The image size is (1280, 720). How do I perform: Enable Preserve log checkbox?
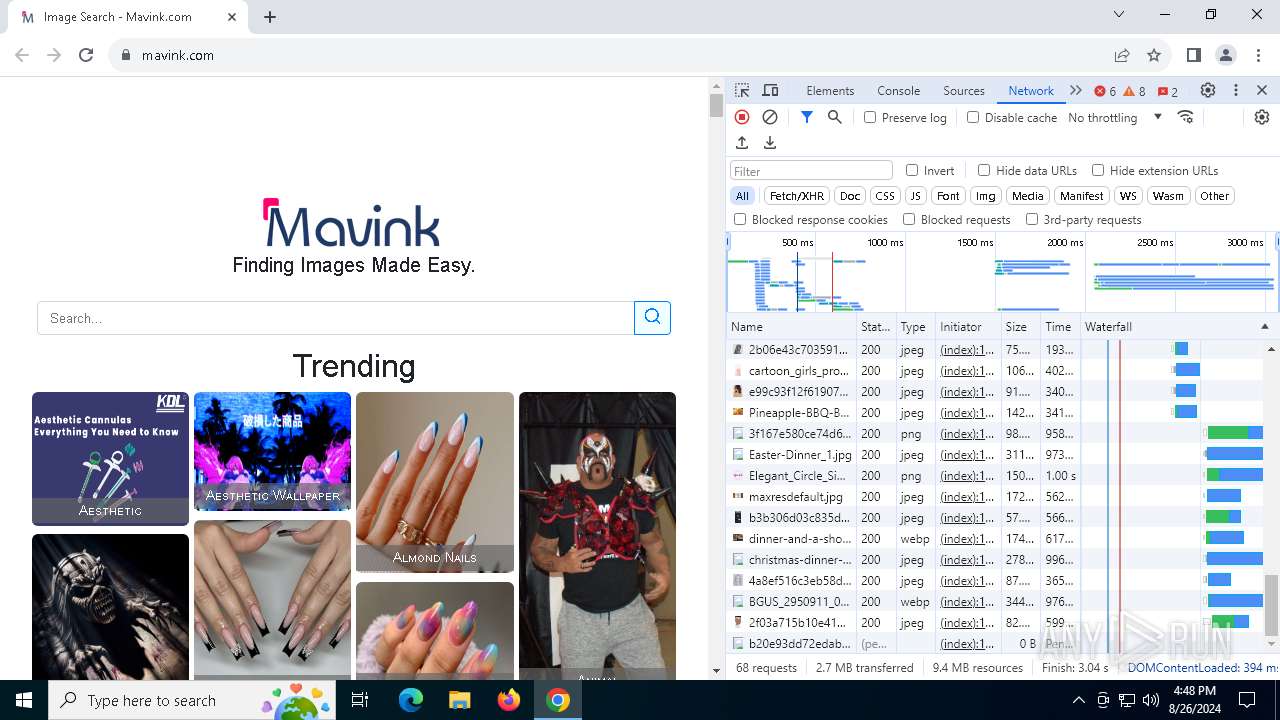tap(870, 117)
